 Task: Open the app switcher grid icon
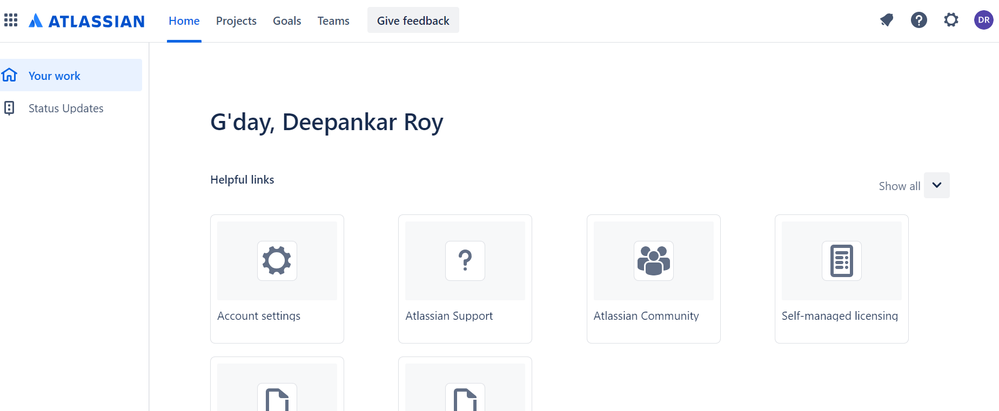coord(11,20)
